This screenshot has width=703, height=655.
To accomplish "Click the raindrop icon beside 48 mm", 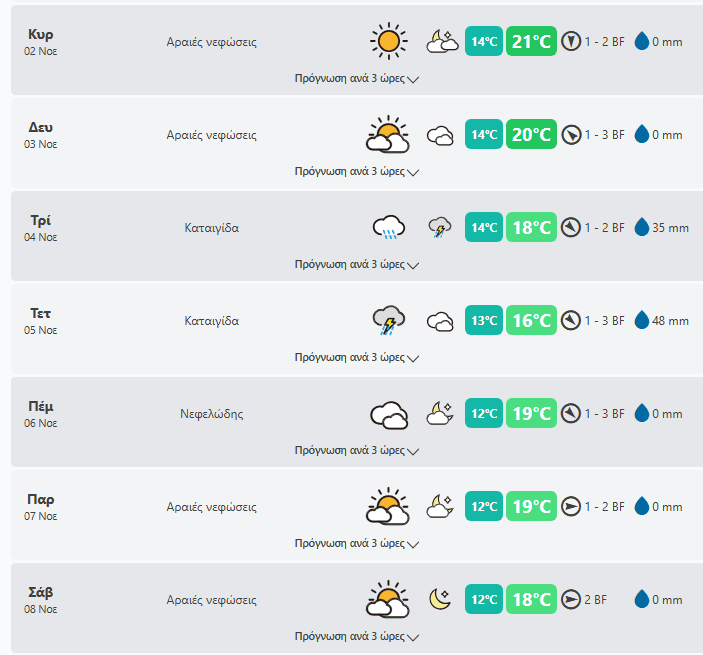I will 642,321.
